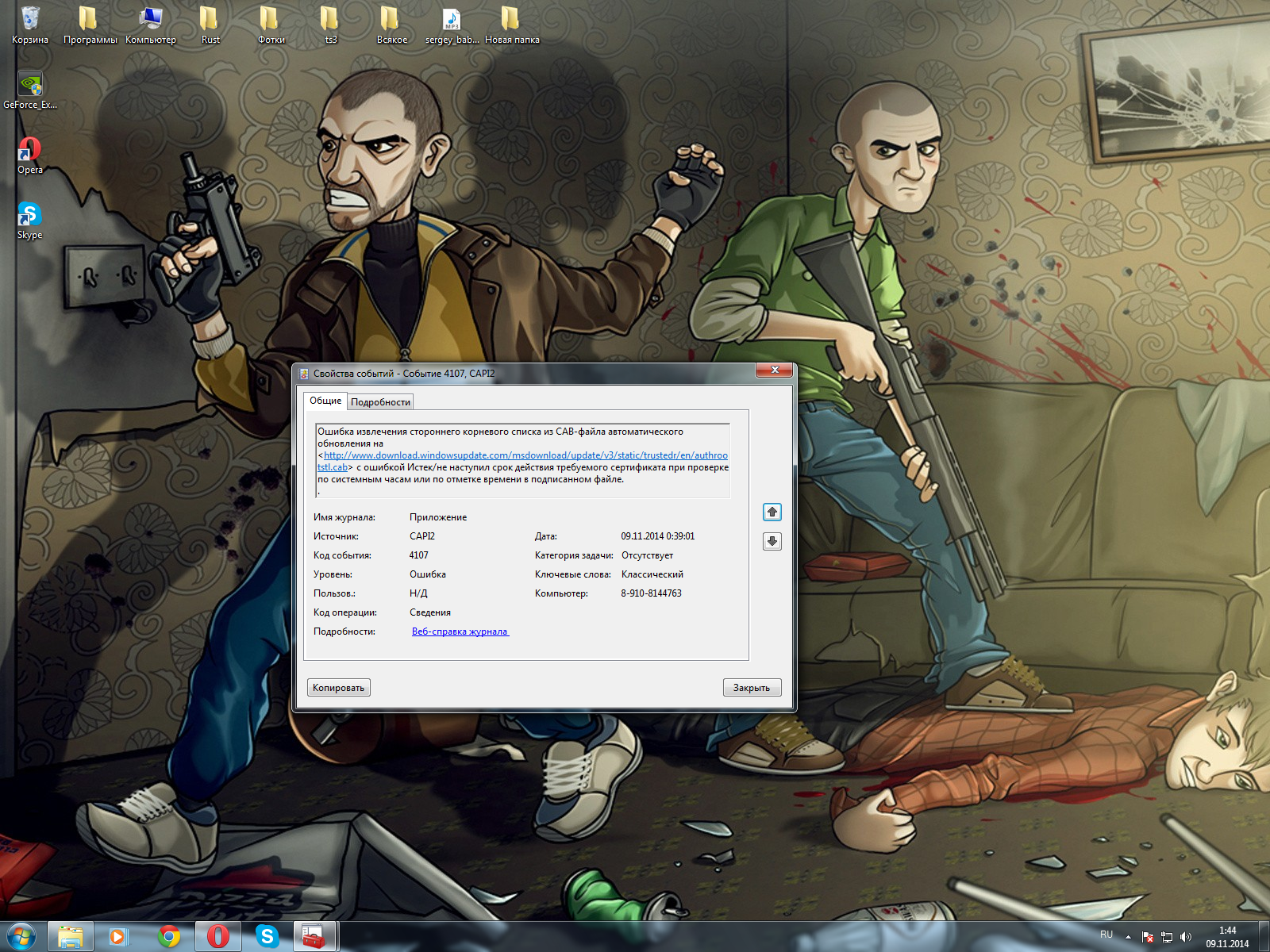Launch Windows Media Player from taskbar
This screenshot has height=952, width=1270.
(119, 937)
